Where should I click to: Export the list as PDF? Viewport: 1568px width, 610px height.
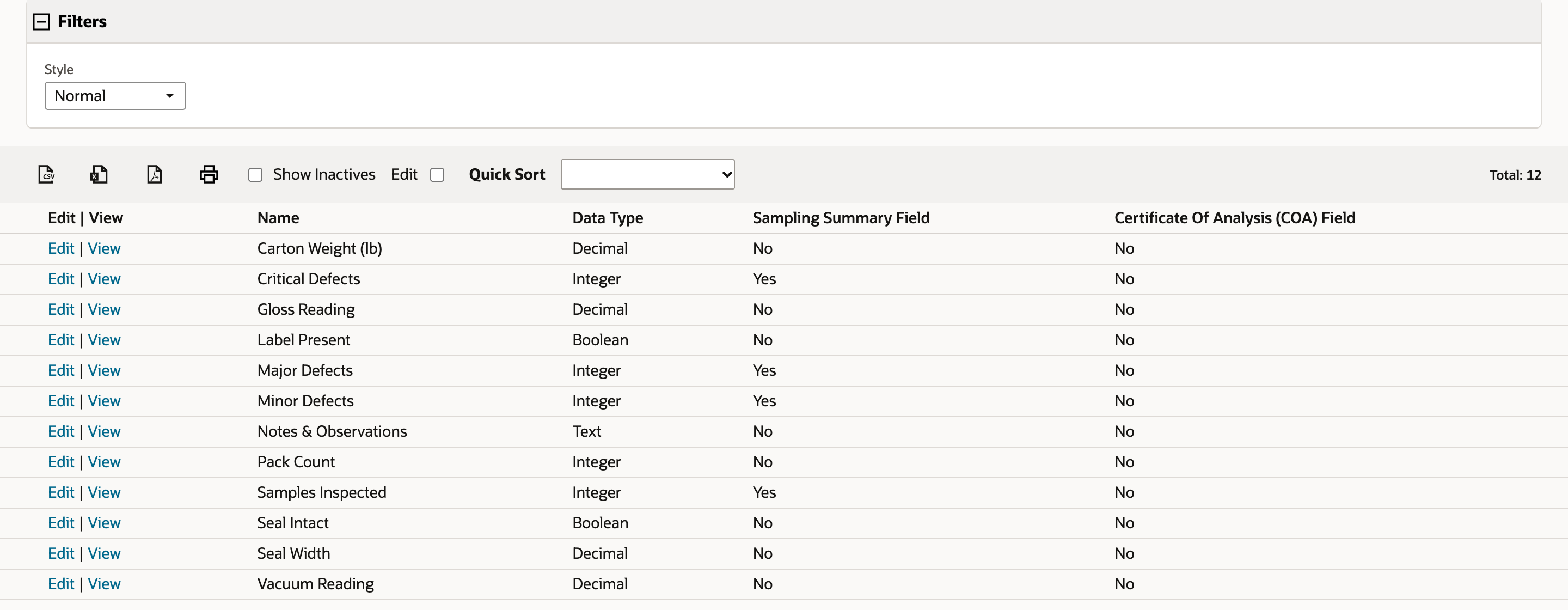(155, 175)
